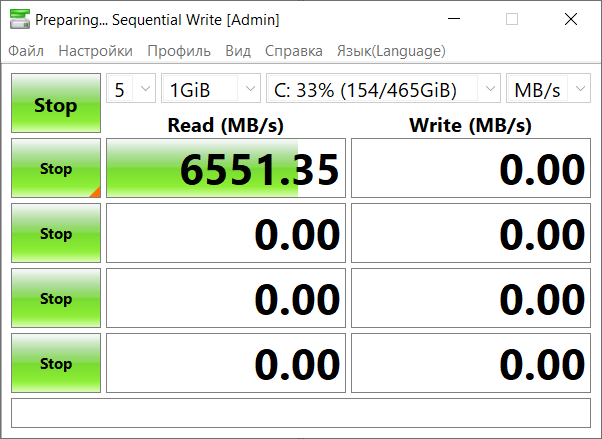Click the second row read value 0.00

click(226, 233)
